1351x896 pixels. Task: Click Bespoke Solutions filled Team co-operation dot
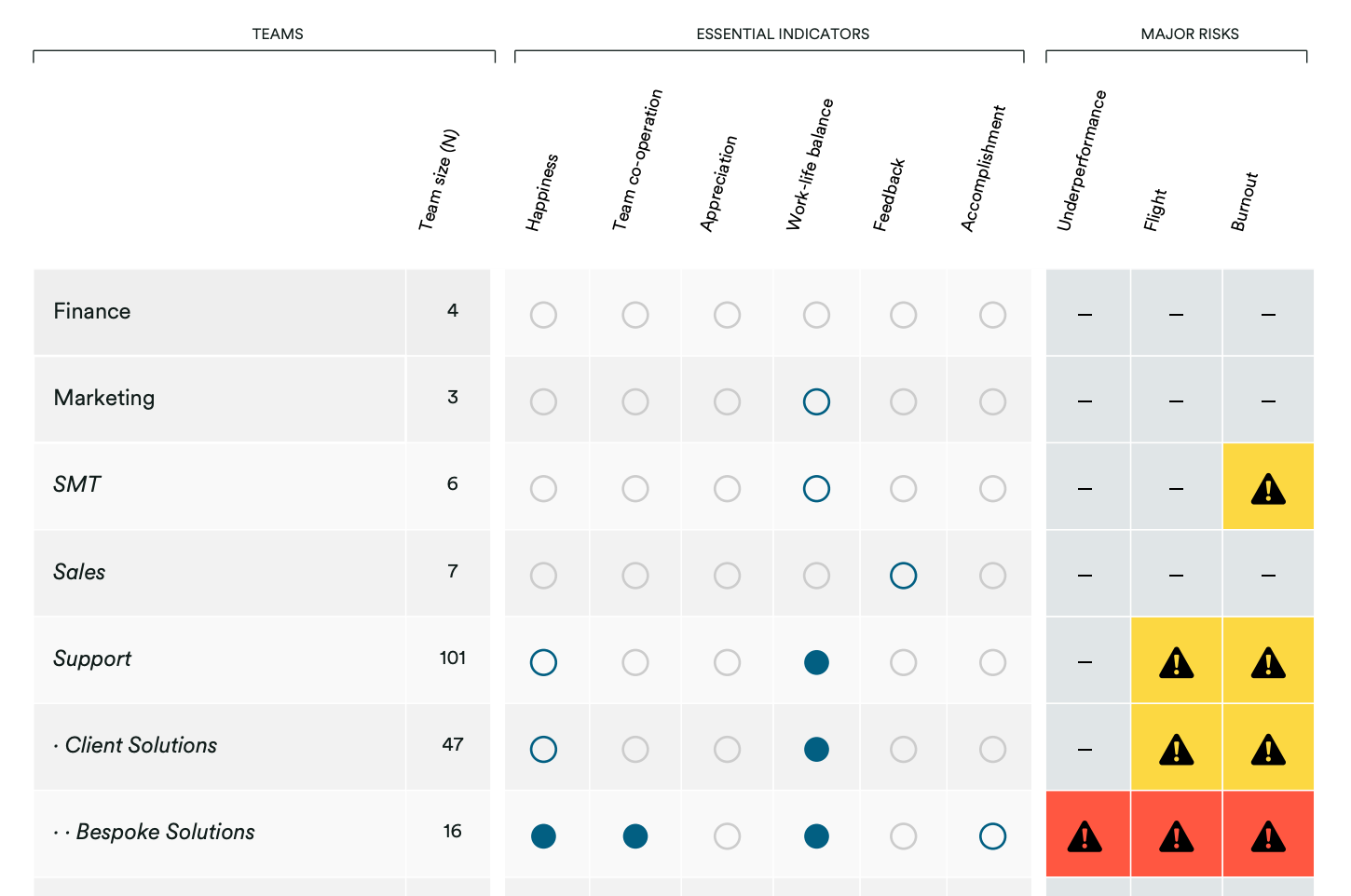point(635,836)
